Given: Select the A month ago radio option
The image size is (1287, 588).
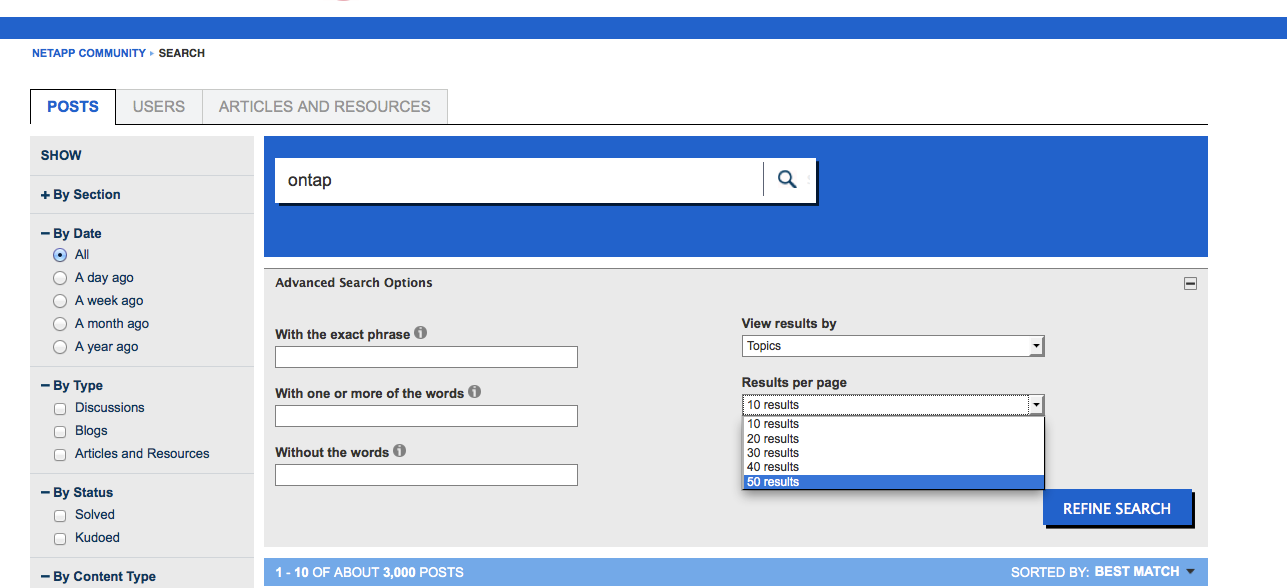Looking at the screenshot, I should 60,324.
